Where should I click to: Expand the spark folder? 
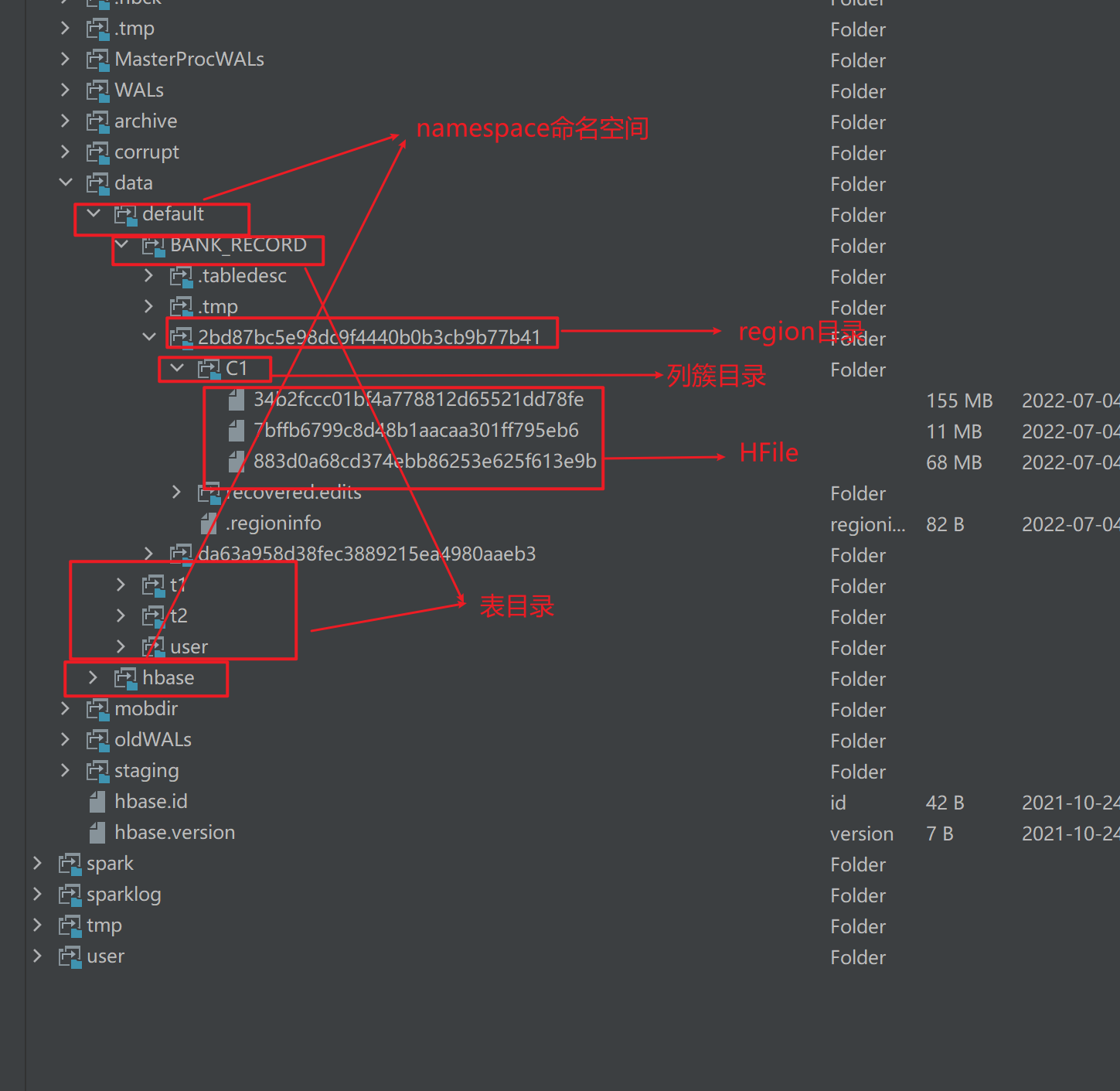coord(37,863)
